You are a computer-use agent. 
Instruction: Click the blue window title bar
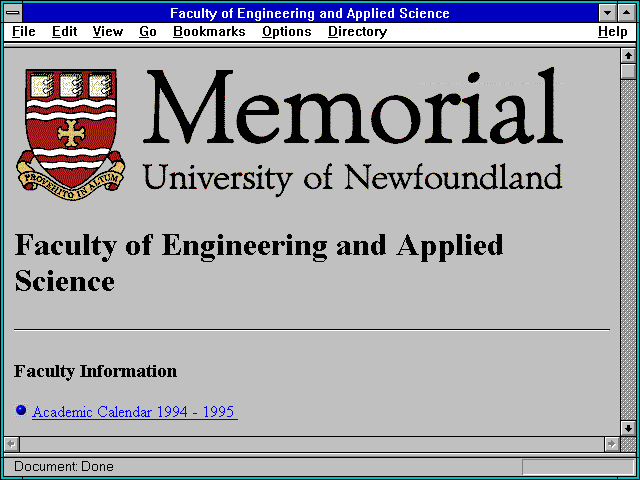click(x=310, y=13)
